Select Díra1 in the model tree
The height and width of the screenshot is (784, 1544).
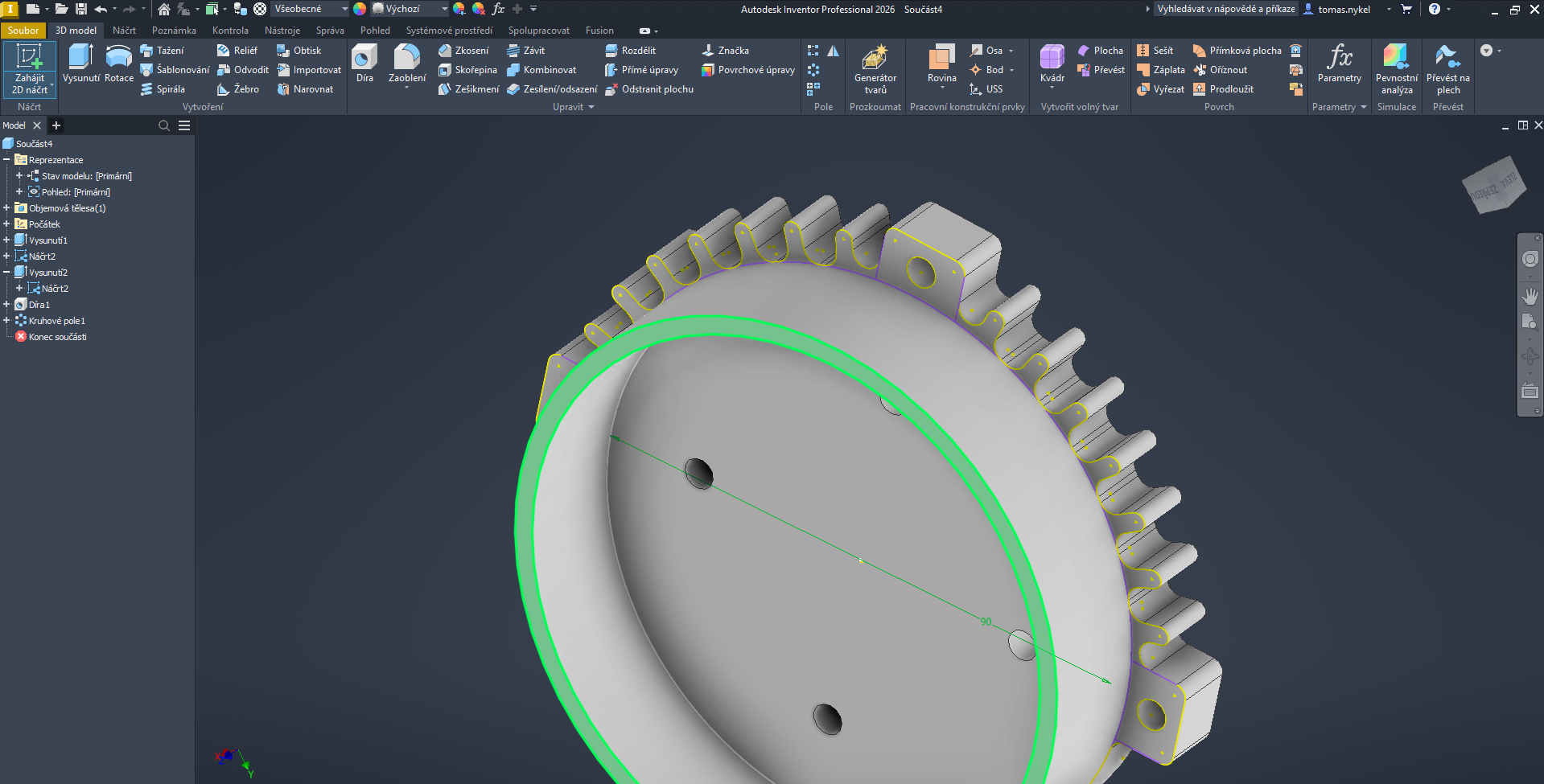pyautogui.click(x=39, y=305)
